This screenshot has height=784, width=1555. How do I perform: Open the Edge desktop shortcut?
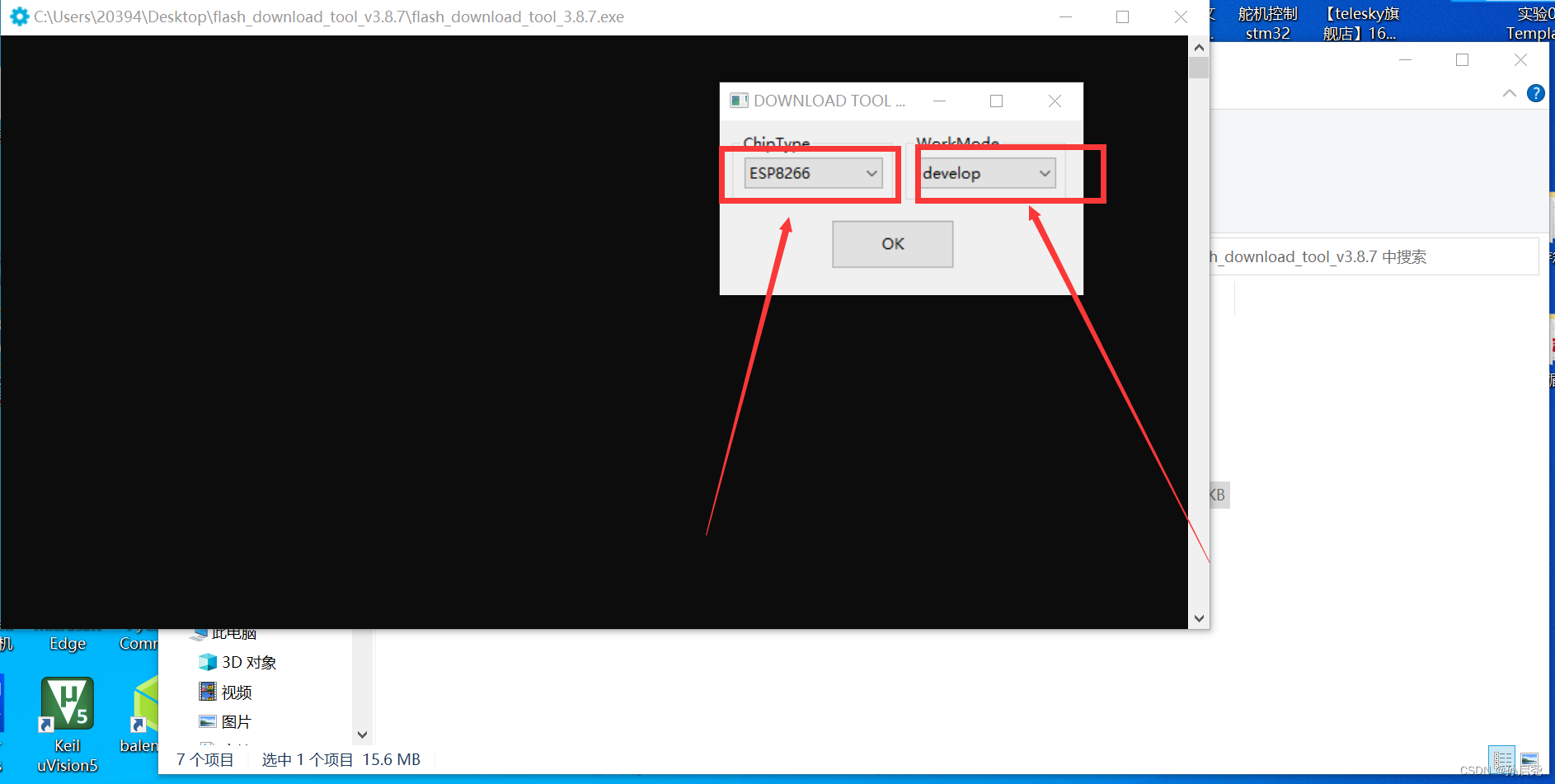(68, 644)
